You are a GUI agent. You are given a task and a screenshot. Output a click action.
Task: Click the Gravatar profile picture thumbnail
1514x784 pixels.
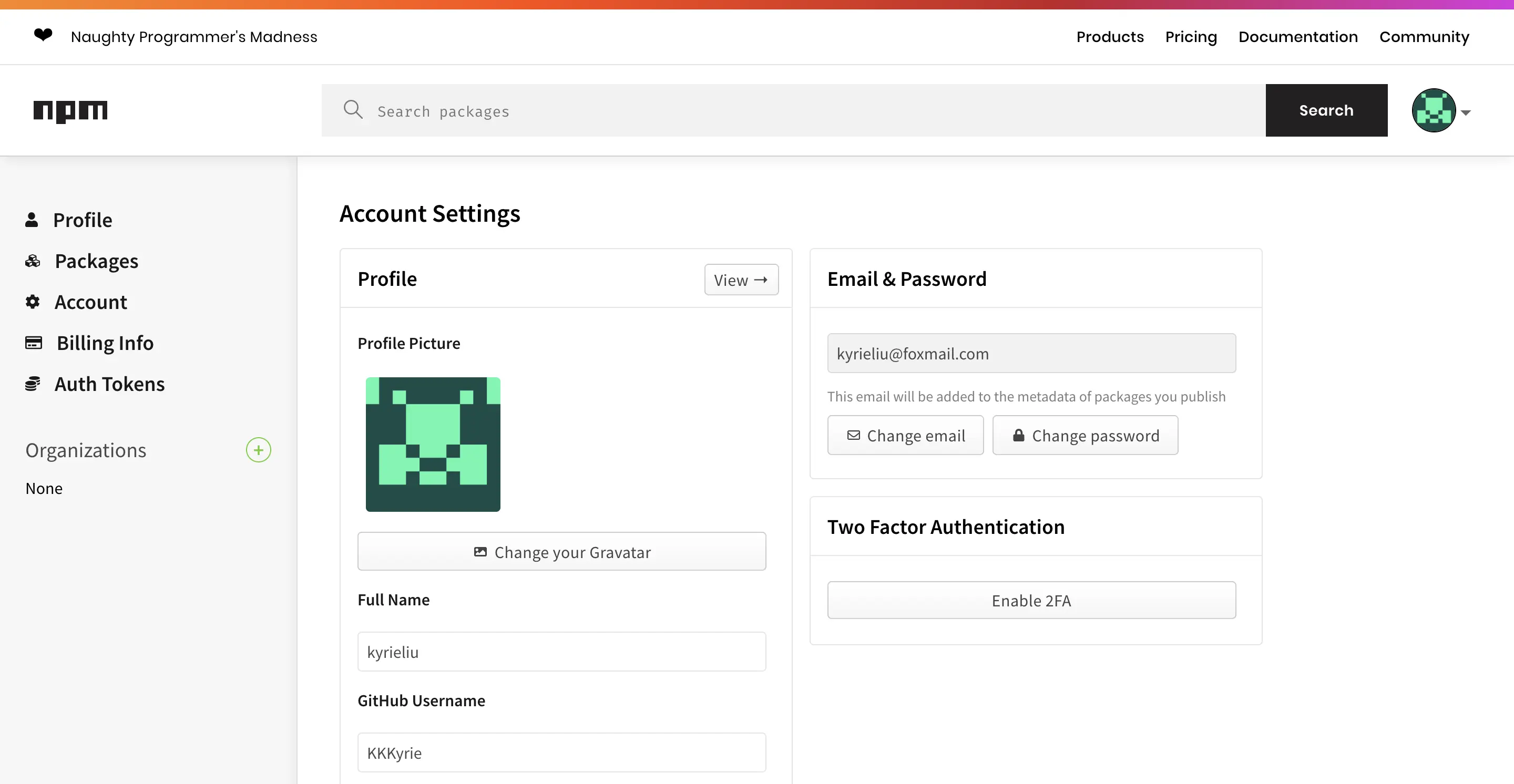(433, 443)
